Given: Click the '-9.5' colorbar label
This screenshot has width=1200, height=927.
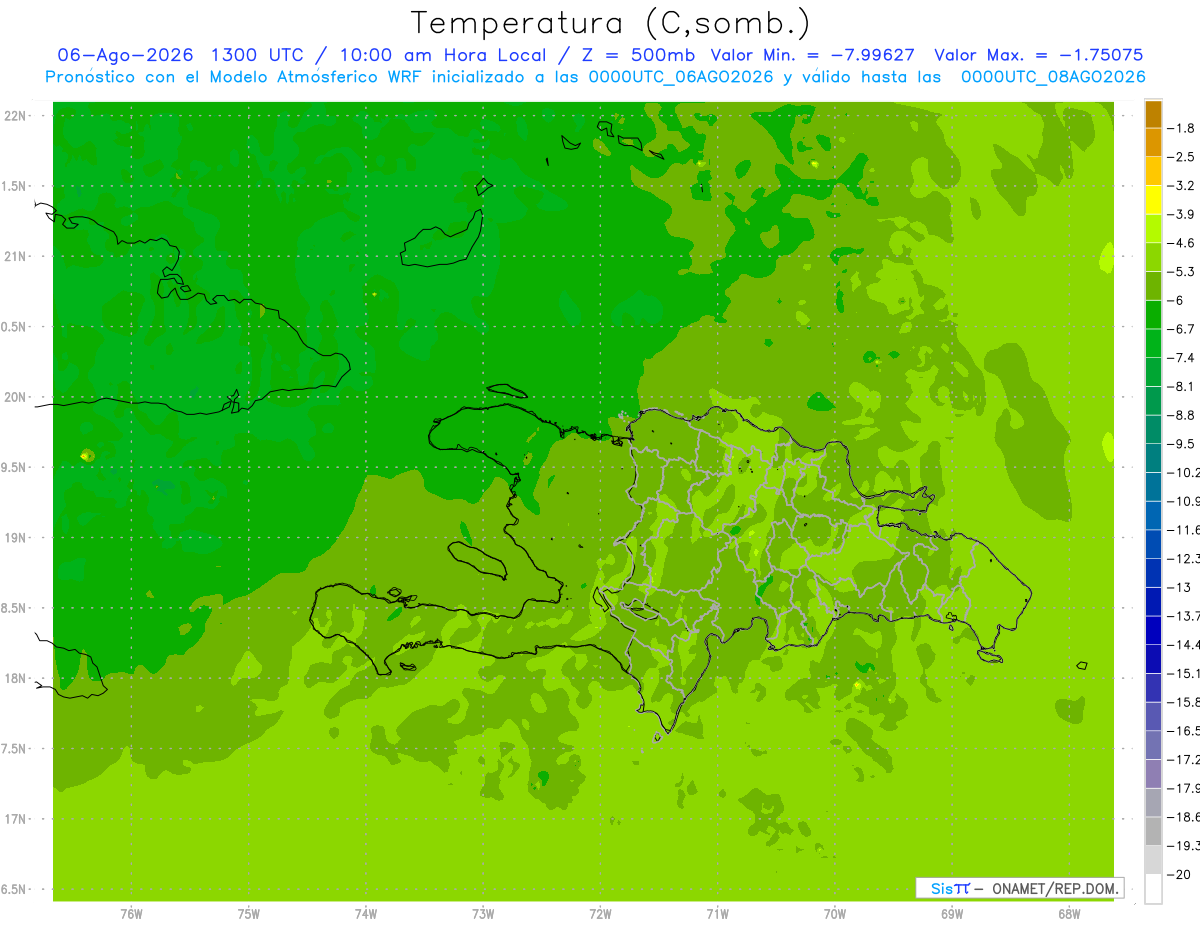Looking at the screenshot, I should [1182, 444].
